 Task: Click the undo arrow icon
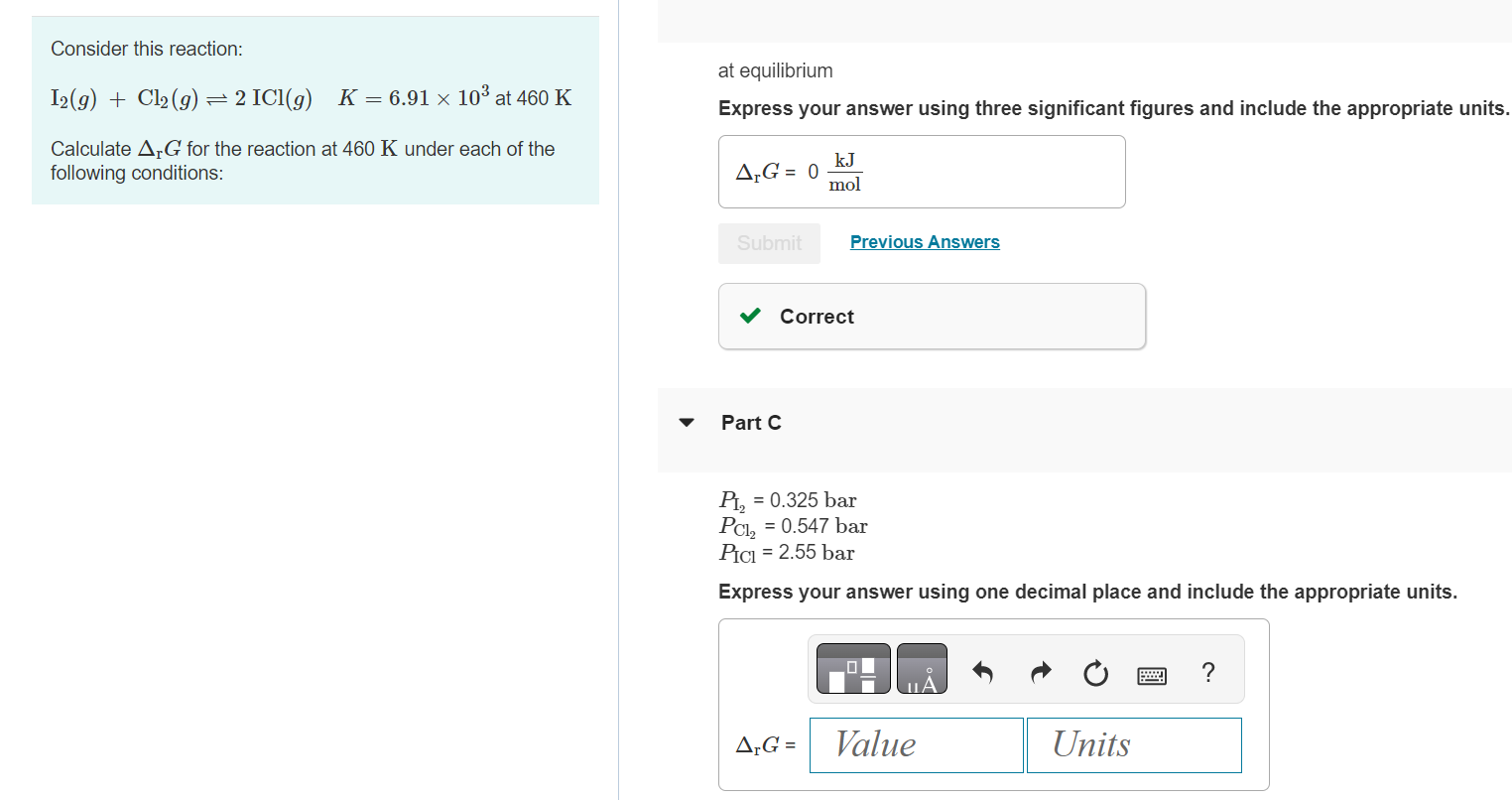[982, 672]
